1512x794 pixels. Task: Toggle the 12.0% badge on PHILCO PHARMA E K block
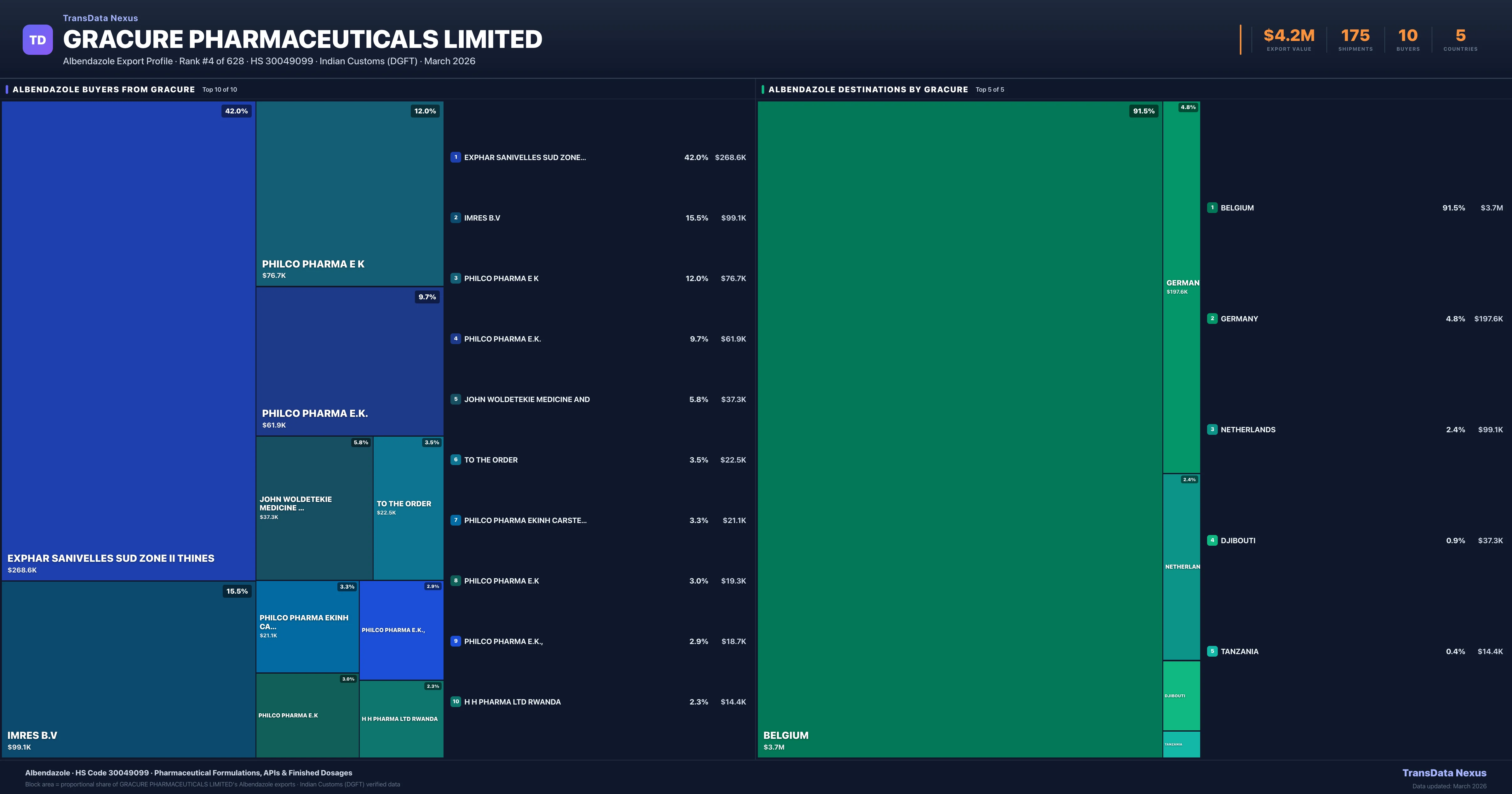[x=426, y=110]
